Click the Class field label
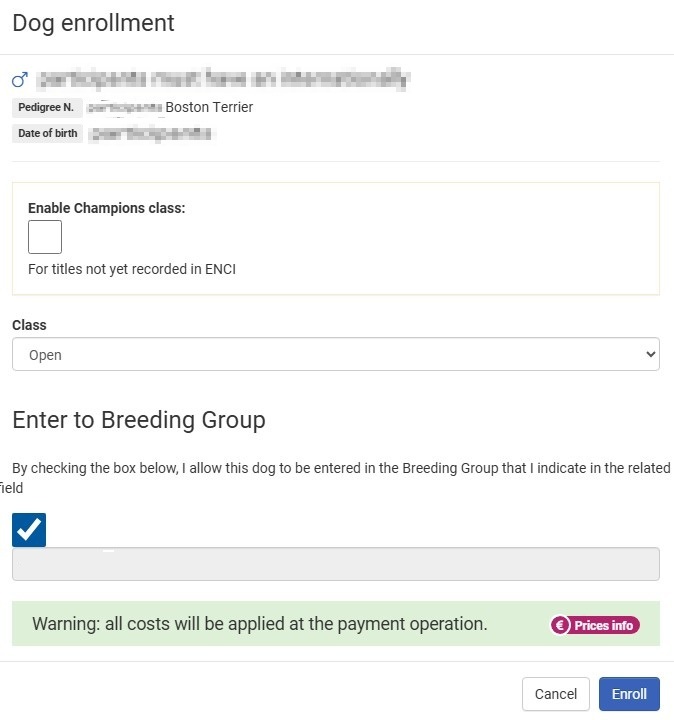This screenshot has width=674, height=720. coord(29,325)
